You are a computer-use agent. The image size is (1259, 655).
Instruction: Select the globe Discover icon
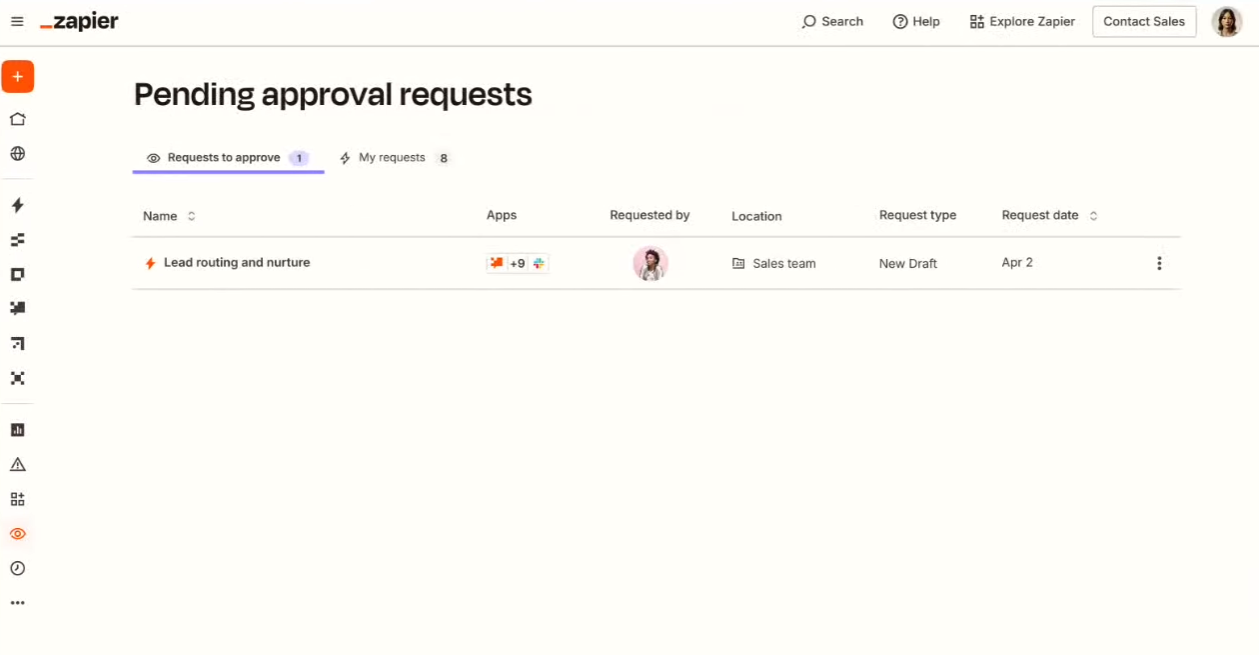[17, 153]
